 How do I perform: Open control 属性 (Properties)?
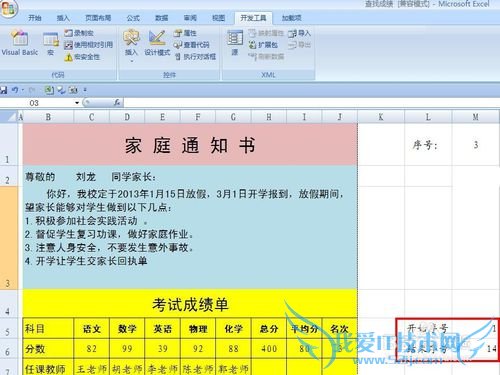[x=185, y=33]
